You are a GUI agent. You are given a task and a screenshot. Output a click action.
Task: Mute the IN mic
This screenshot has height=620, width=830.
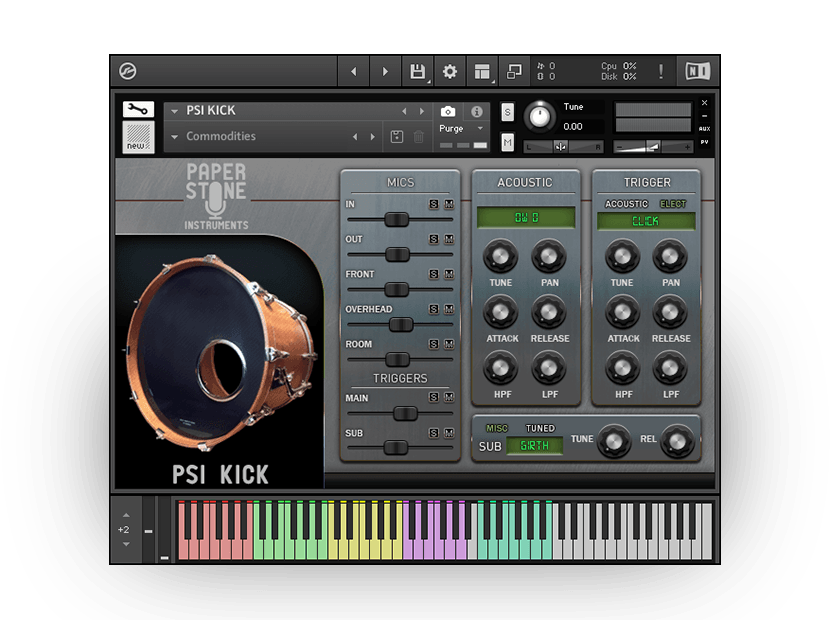point(449,204)
